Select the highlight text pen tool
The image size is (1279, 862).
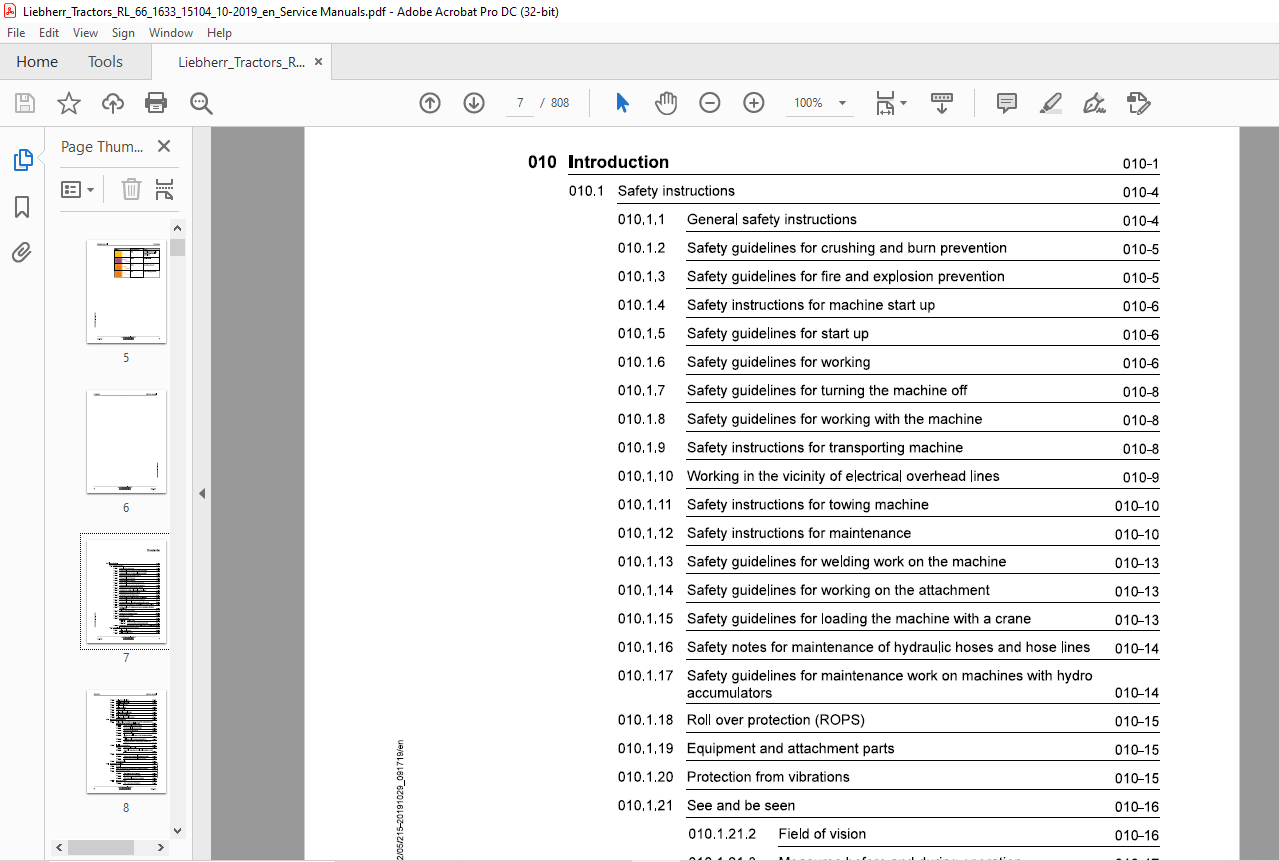pos(1050,103)
